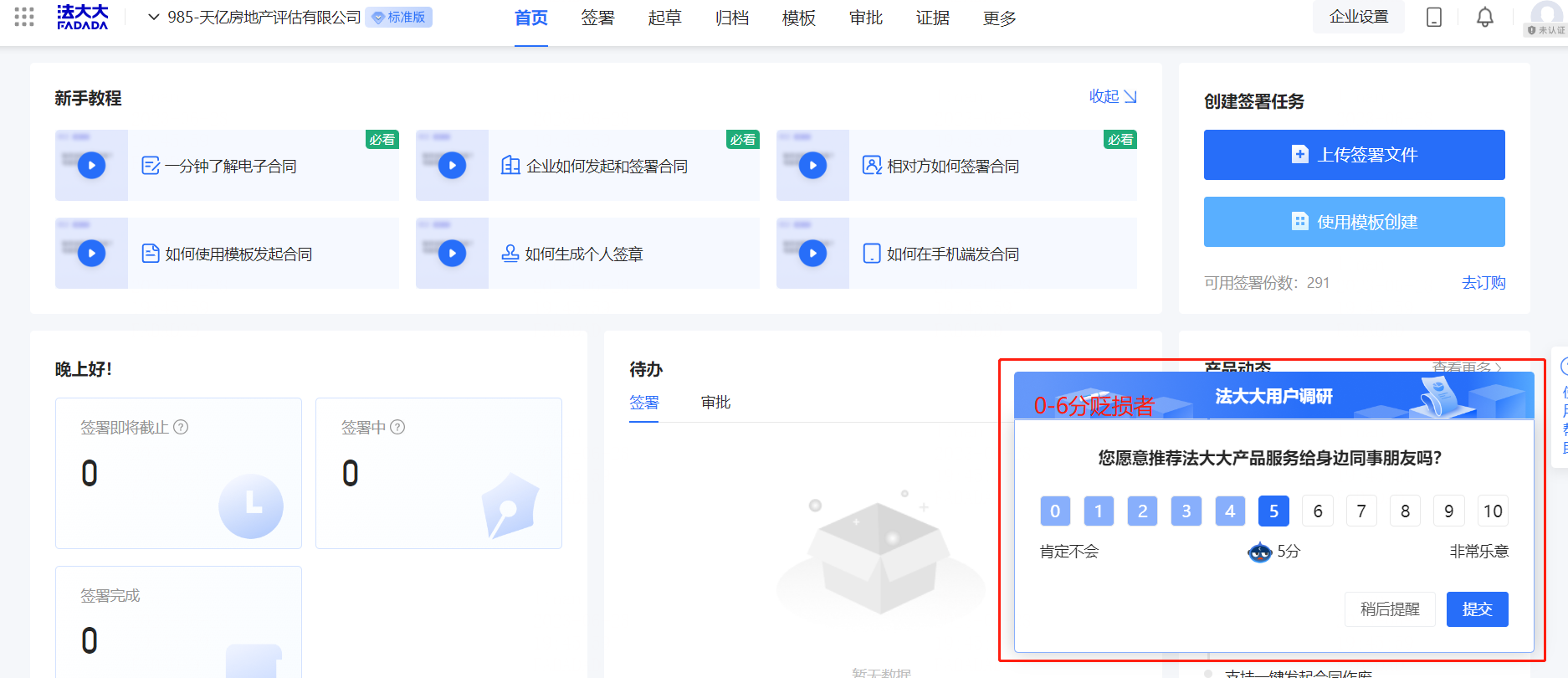
Task: Play the 如何使用模板发起合同 video
Action: click(92, 253)
